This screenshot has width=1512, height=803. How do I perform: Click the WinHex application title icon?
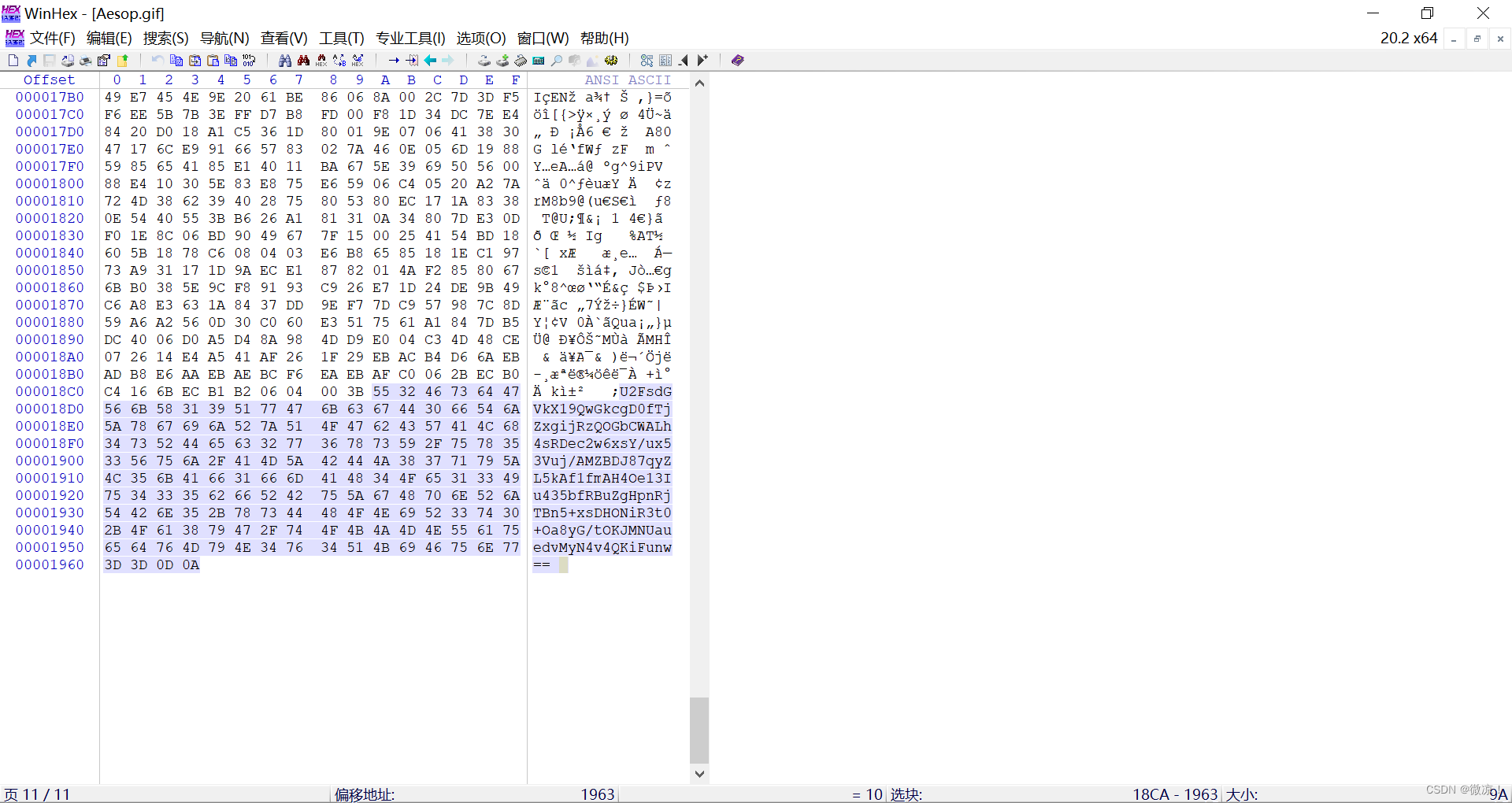(x=11, y=13)
